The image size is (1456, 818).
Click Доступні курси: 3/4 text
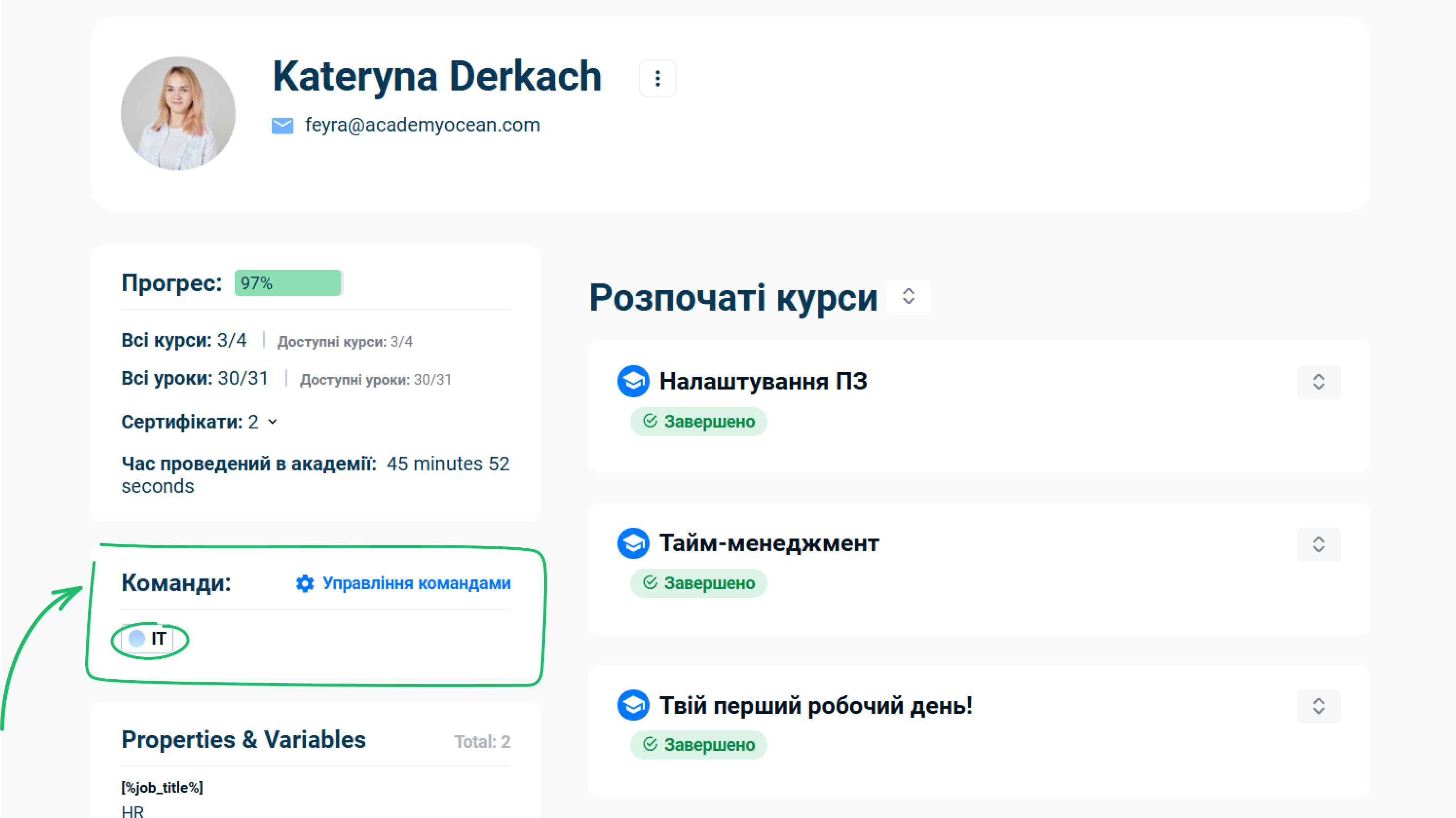(x=345, y=342)
